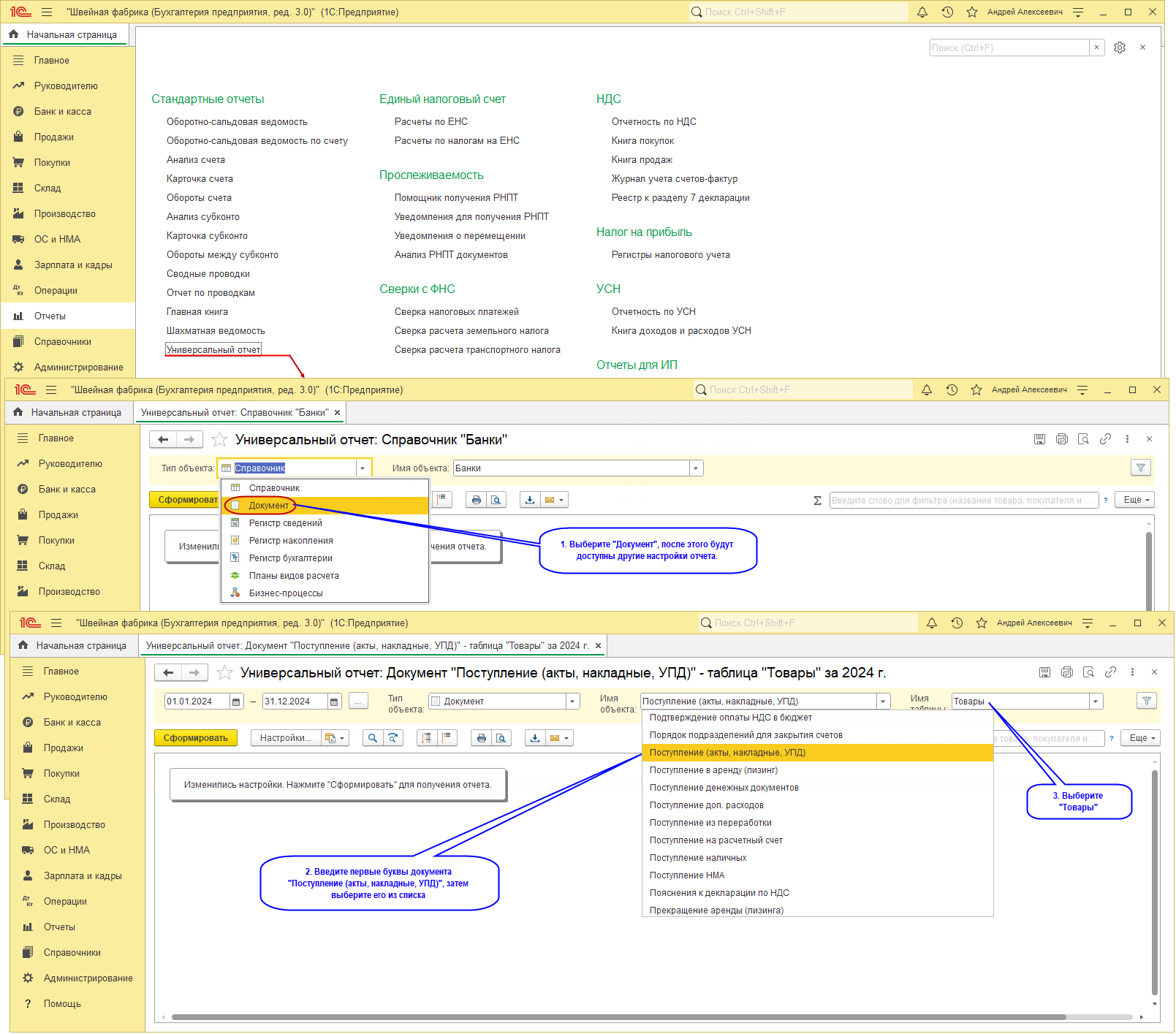Click the find magnifier in Поступление report toolbar
This screenshot has height=1034, width=1176.
click(x=373, y=738)
